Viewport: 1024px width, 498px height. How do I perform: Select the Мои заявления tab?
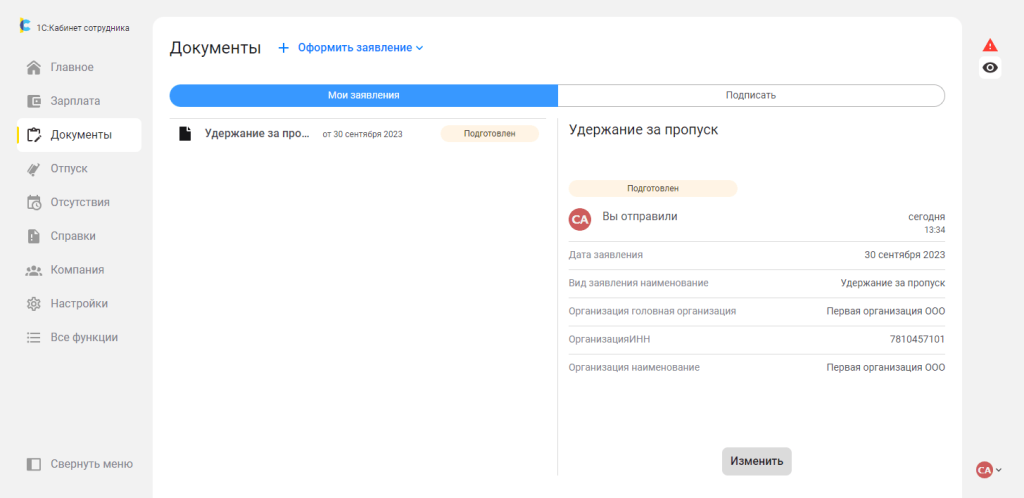click(x=364, y=95)
